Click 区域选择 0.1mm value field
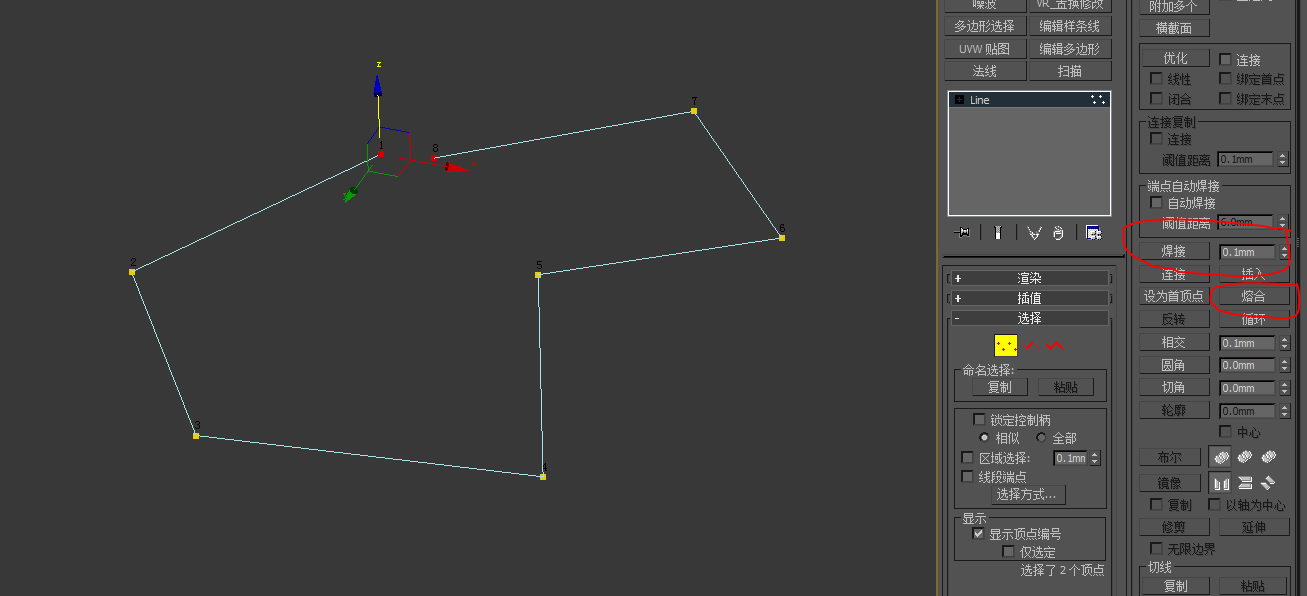Image resolution: width=1307 pixels, height=596 pixels. (x=1071, y=458)
